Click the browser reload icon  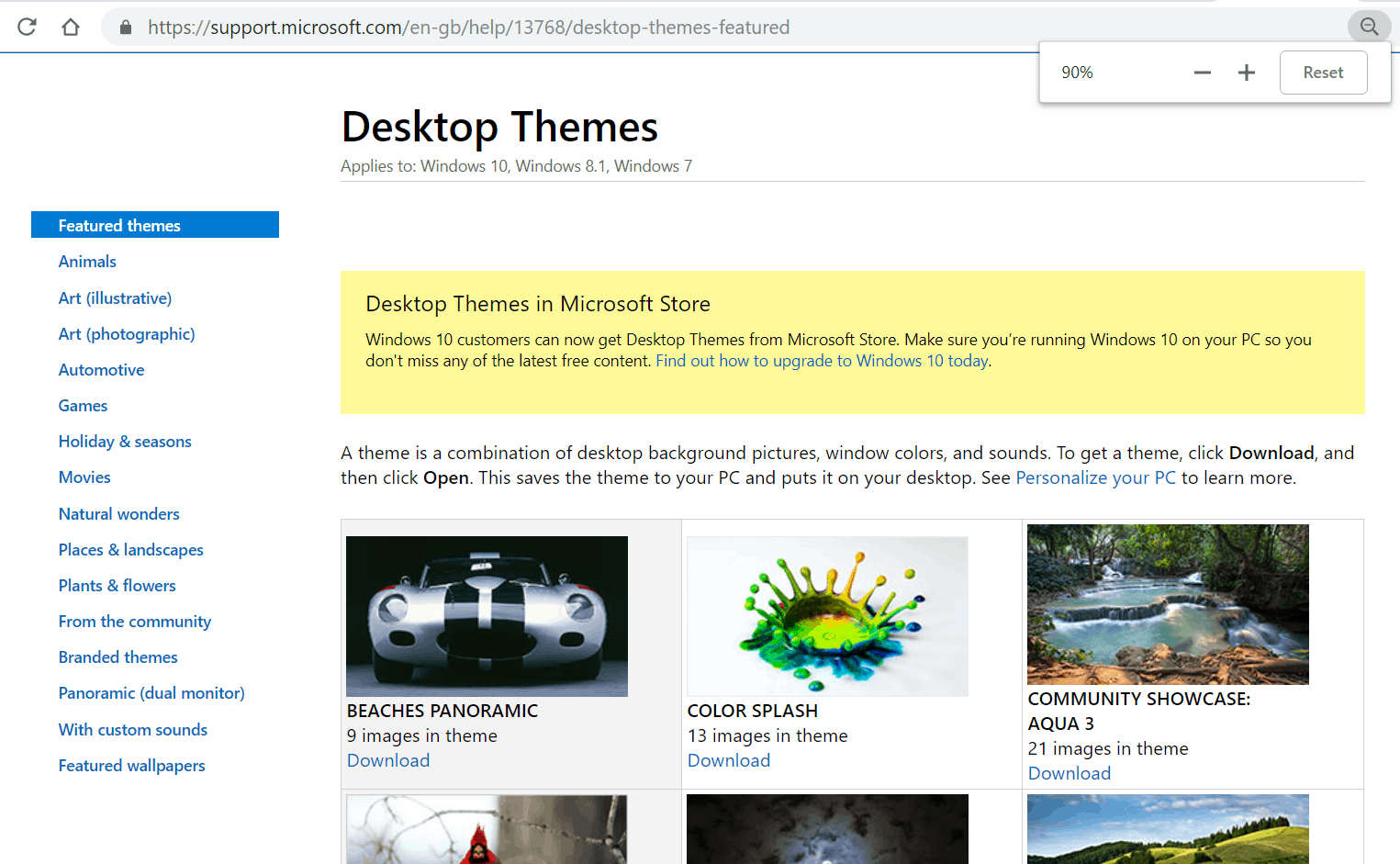27,27
